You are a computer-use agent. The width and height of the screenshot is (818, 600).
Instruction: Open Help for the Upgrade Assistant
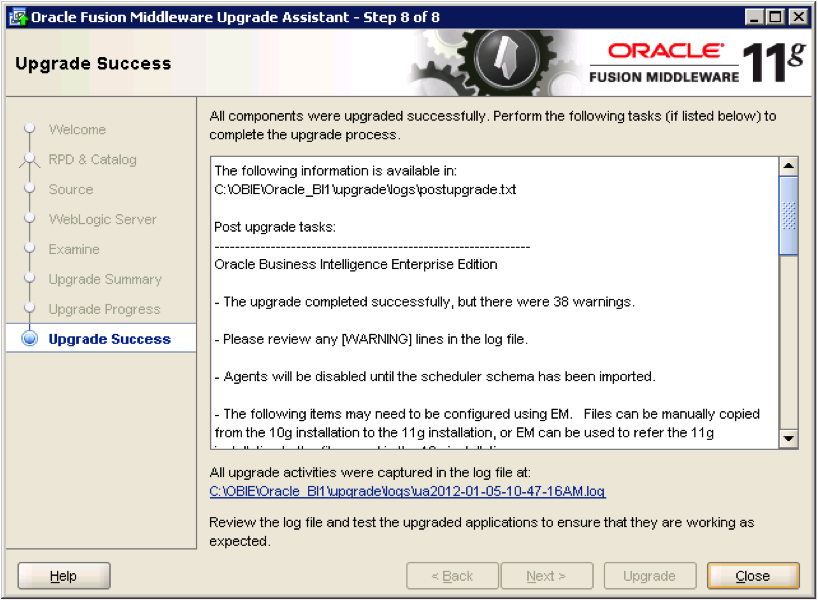pyautogui.click(x=64, y=576)
